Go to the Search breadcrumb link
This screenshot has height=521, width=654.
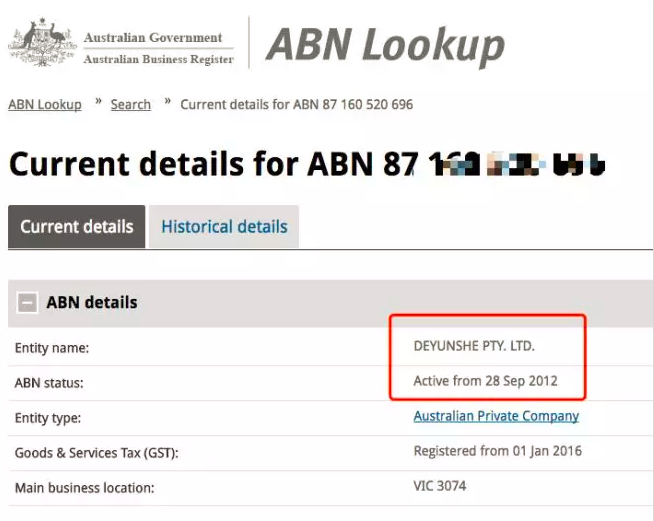131,105
